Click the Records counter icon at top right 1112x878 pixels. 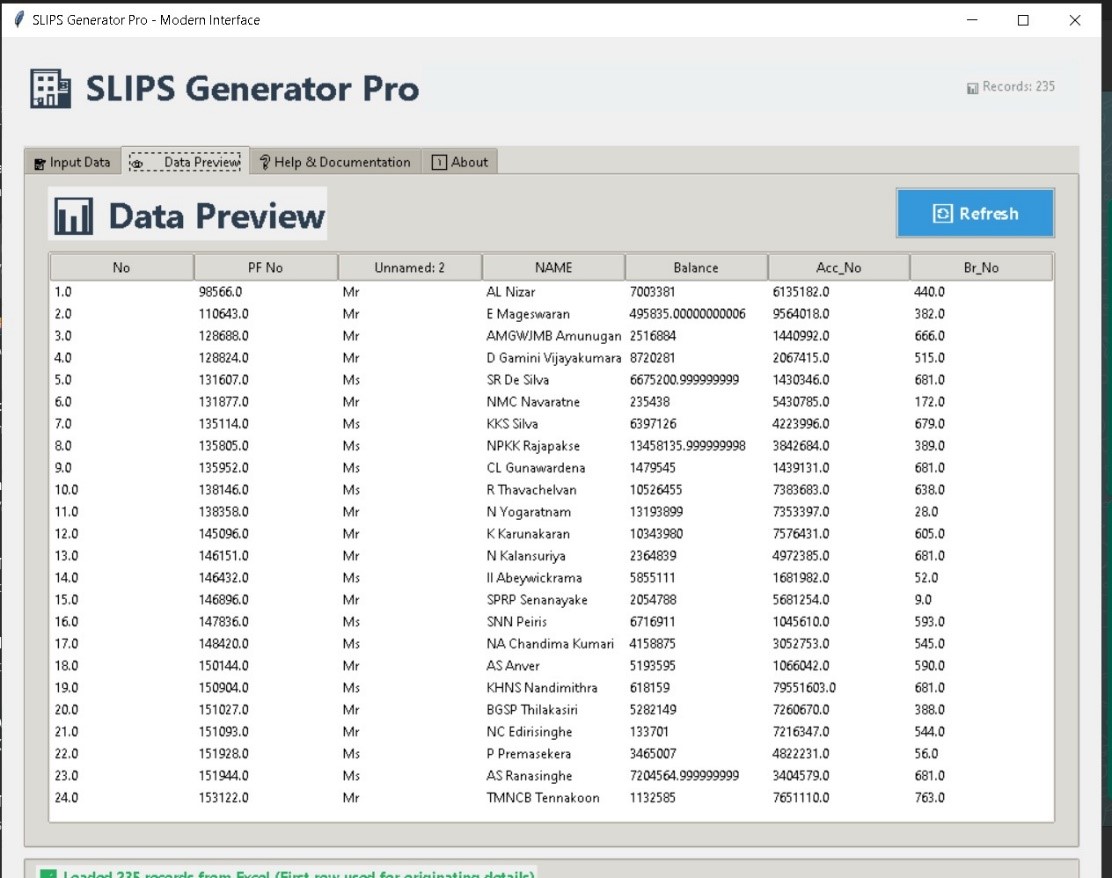coord(972,88)
